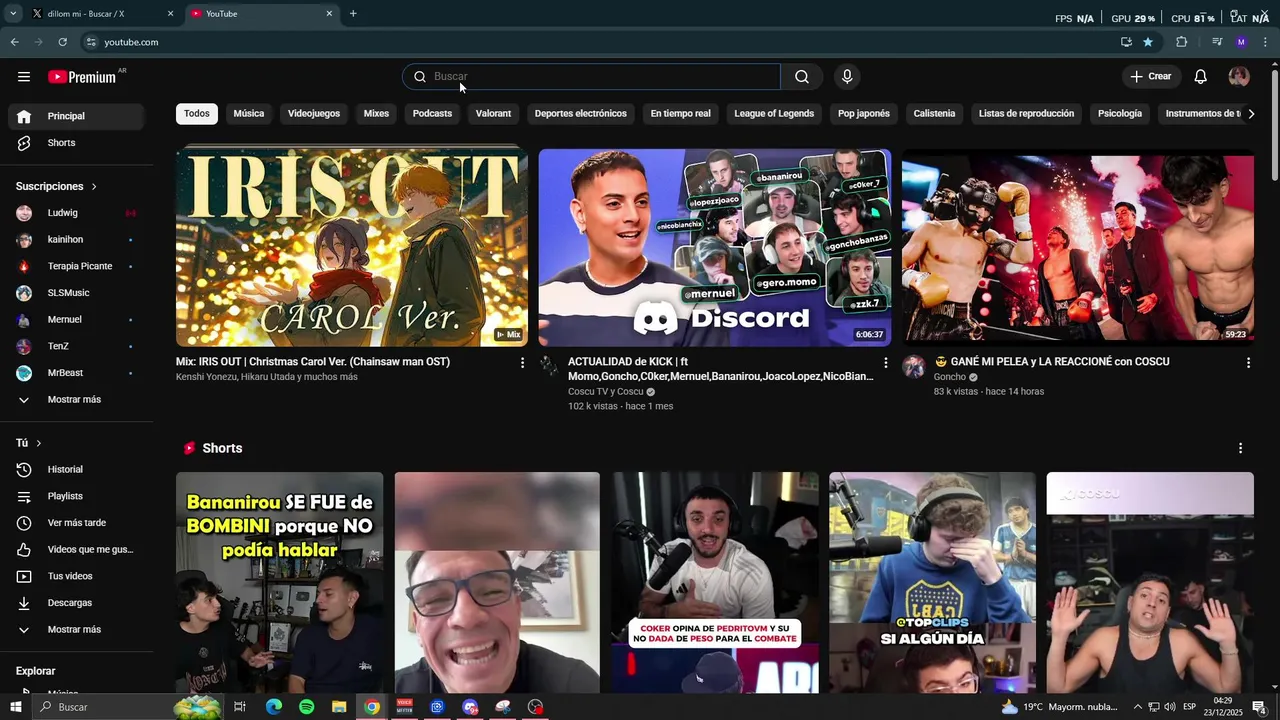Open the account avatar menu
The width and height of the screenshot is (1280, 720).
click(x=1239, y=77)
